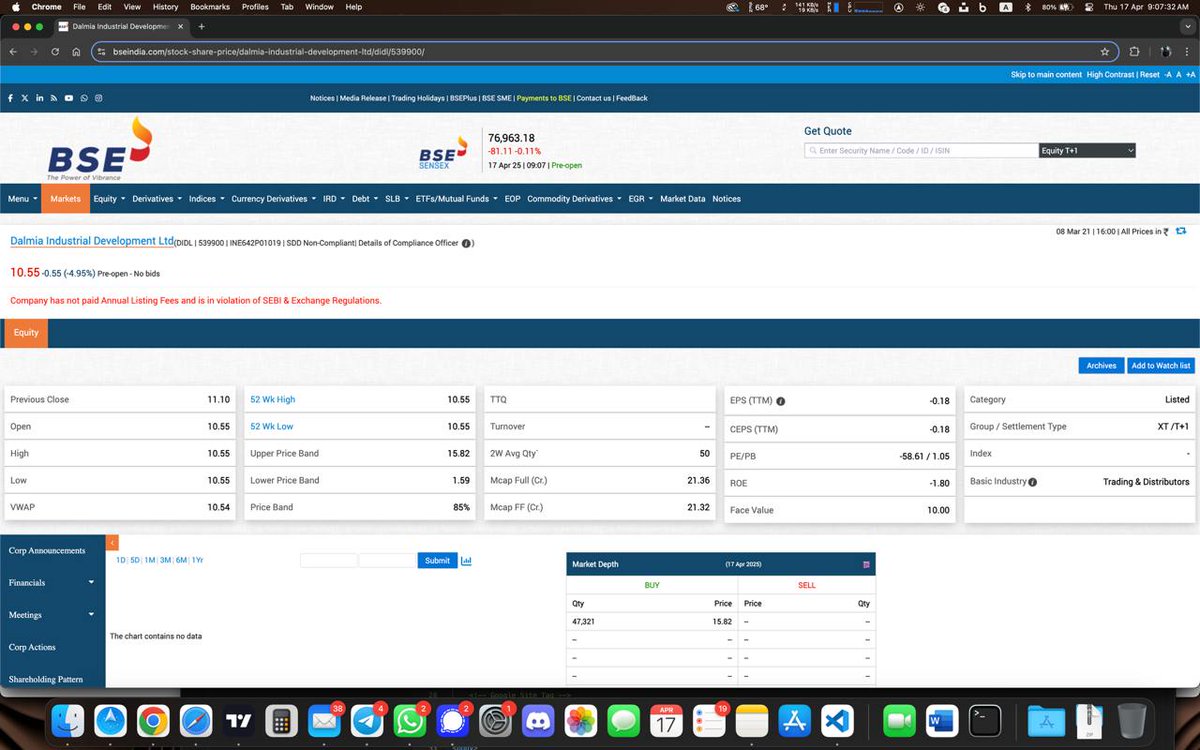The image size is (1200, 750).
Task: Open new Chrome tab
Action: (x=201, y=27)
